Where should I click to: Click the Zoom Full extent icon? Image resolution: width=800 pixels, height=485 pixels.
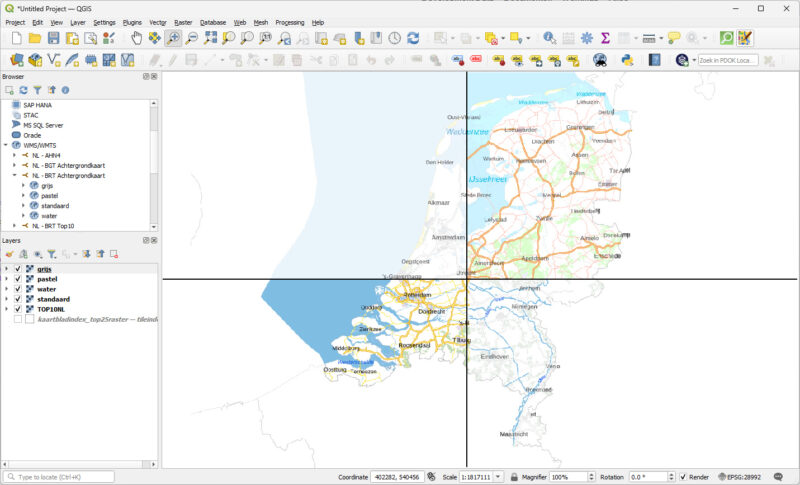pos(210,38)
